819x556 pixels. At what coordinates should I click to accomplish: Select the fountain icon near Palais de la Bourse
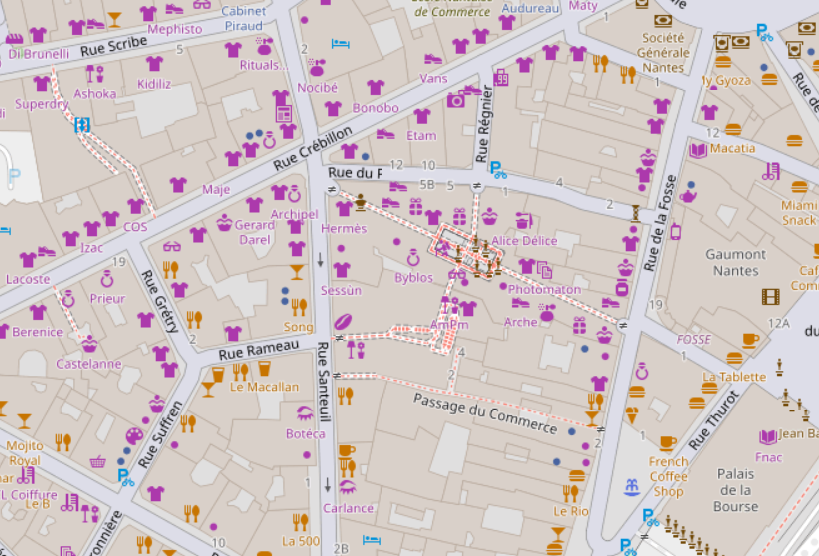point(631,487)
